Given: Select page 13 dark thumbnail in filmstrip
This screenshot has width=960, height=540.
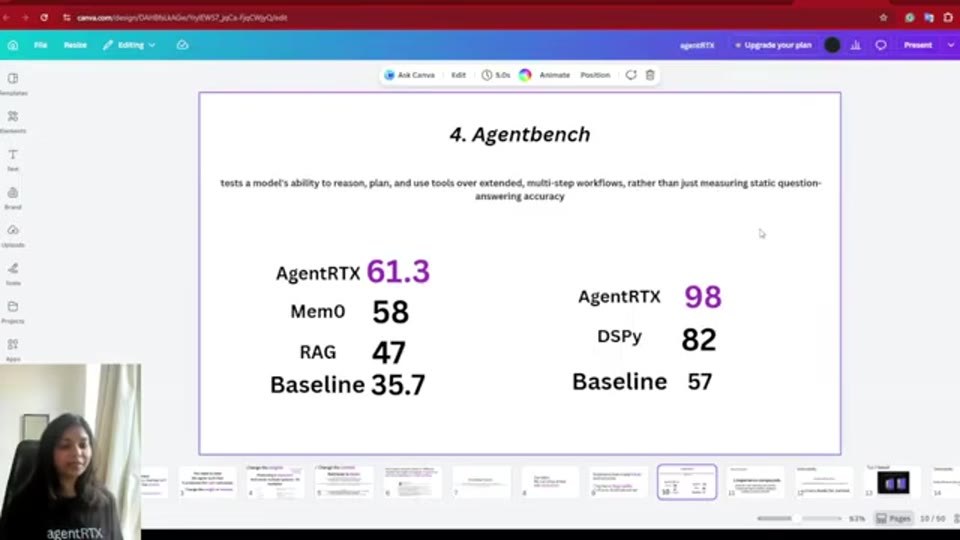Looking at the screenshot, I should [893, 482].
